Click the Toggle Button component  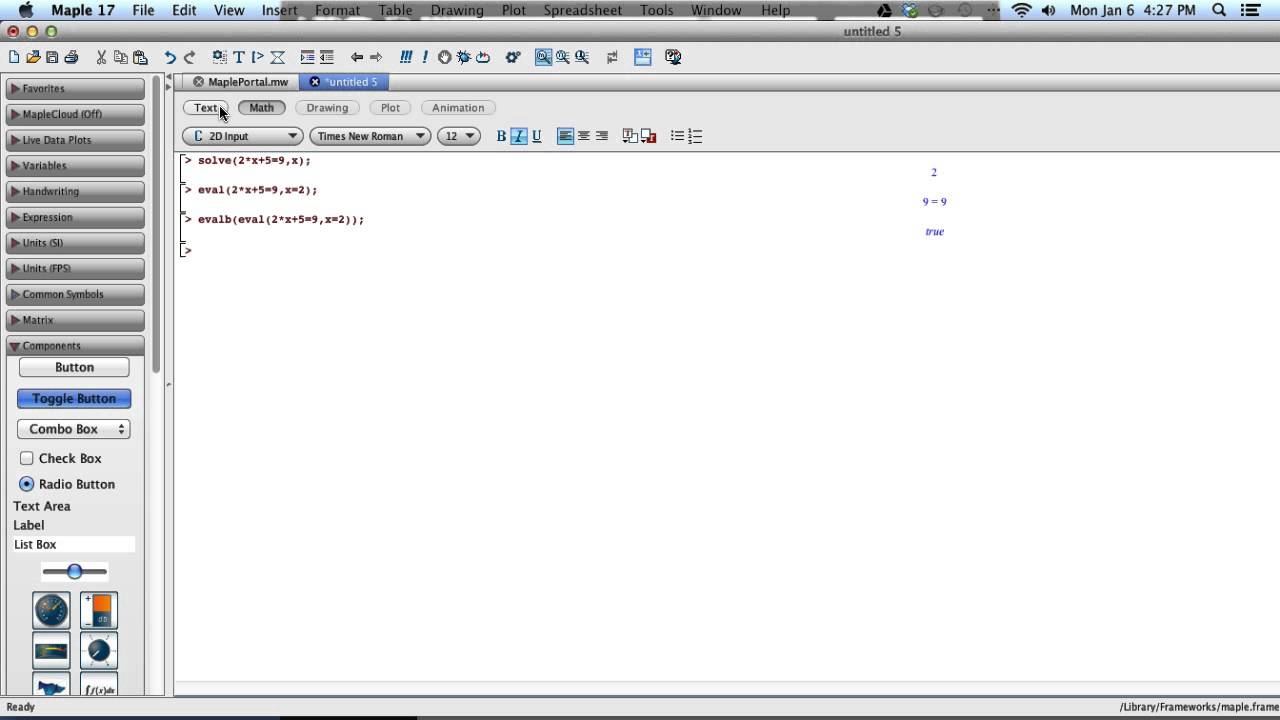(x=74, y=398)
